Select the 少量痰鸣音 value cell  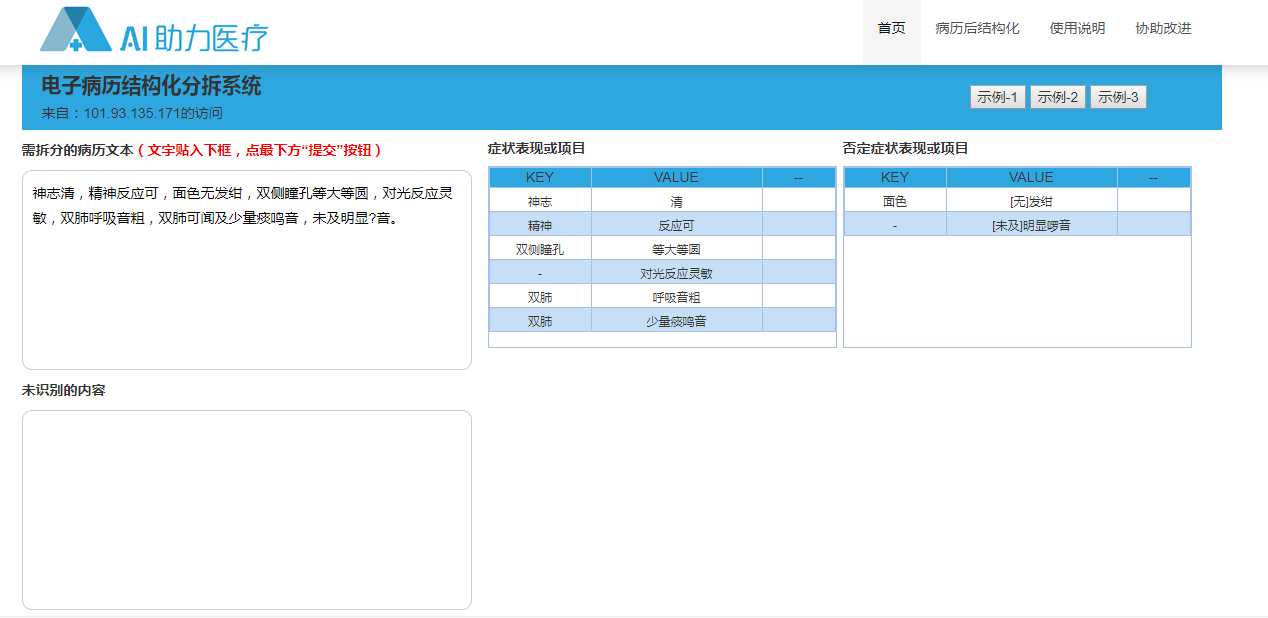[676, 321]
